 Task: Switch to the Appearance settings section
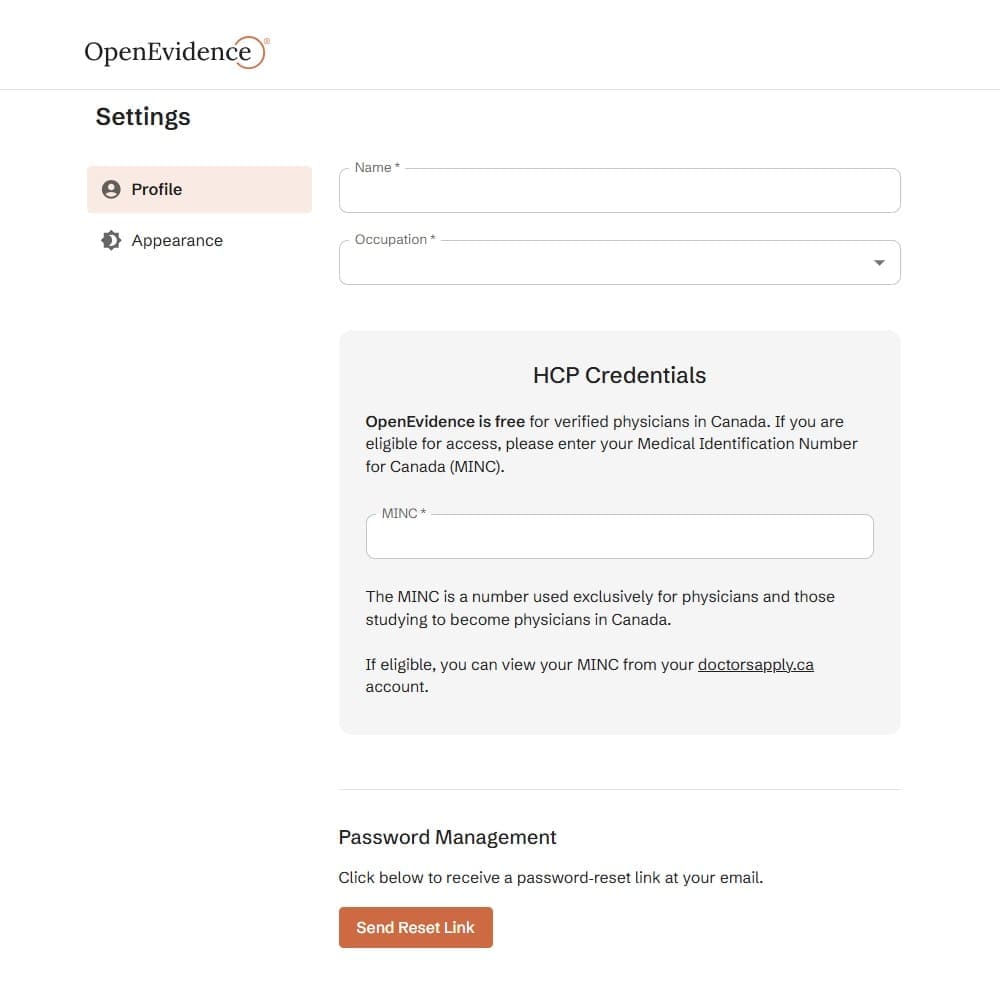click(x=177, y=240)
